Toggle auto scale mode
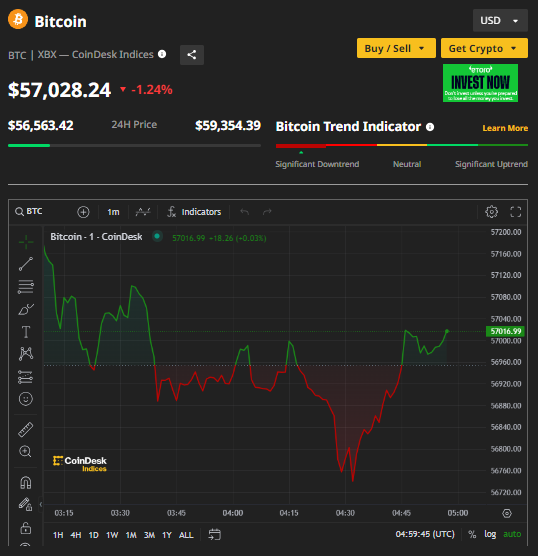Screen dimensions: 538x556 512,534
